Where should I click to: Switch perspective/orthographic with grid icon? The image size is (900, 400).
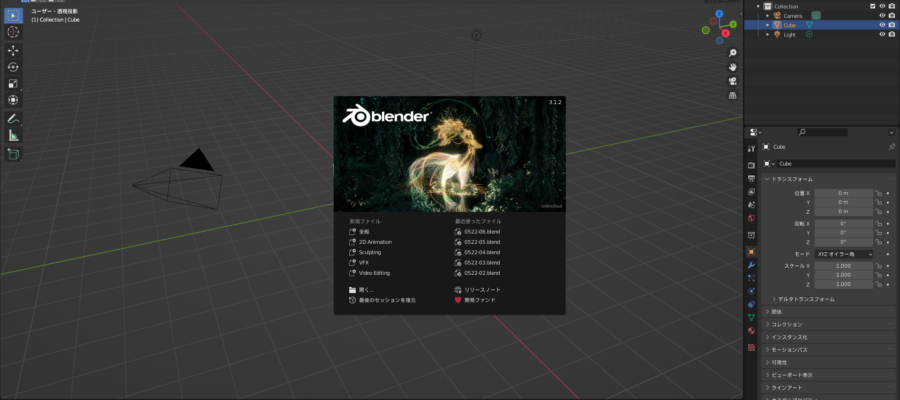732,95
